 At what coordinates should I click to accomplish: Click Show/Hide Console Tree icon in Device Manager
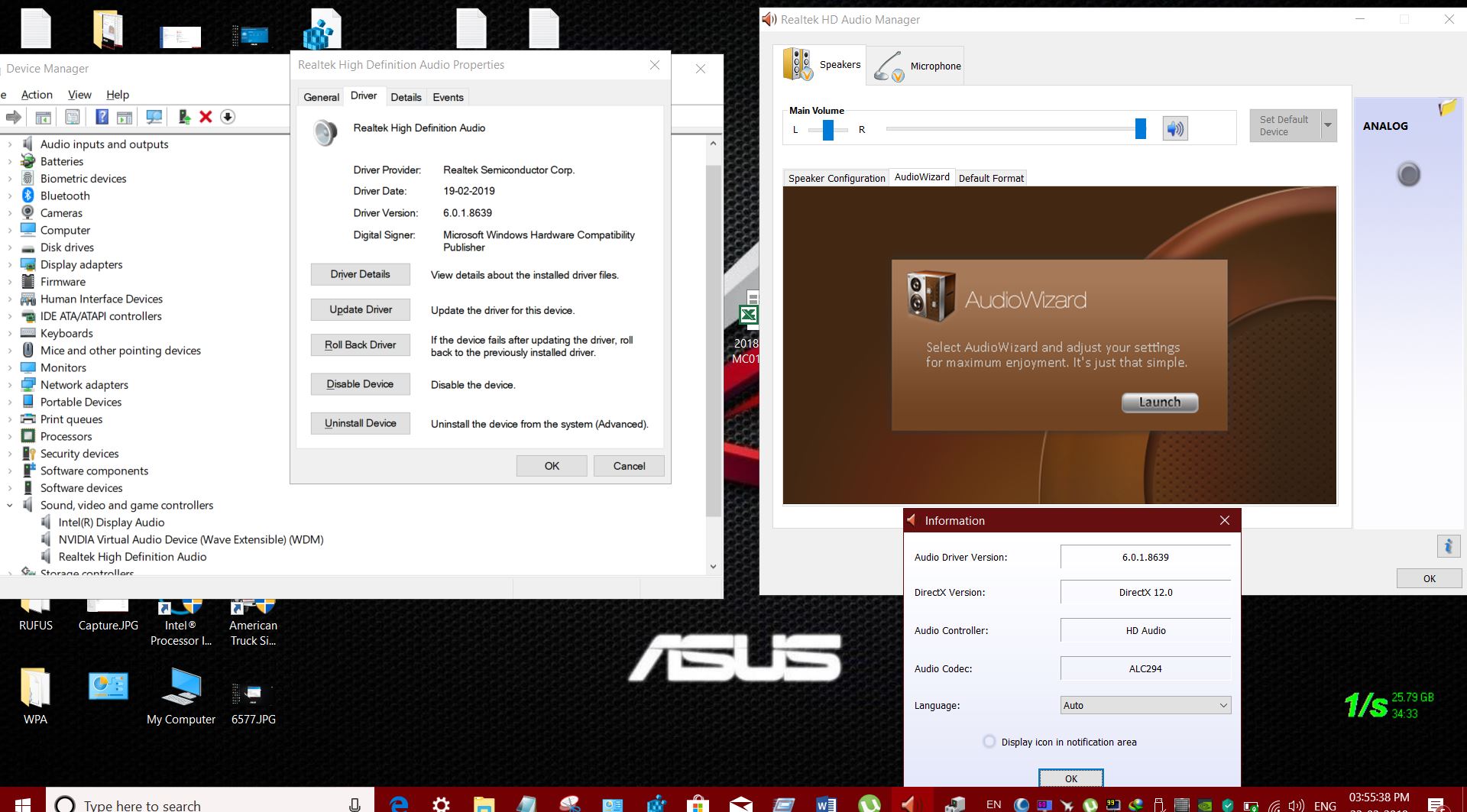click(x=44, y=117)
